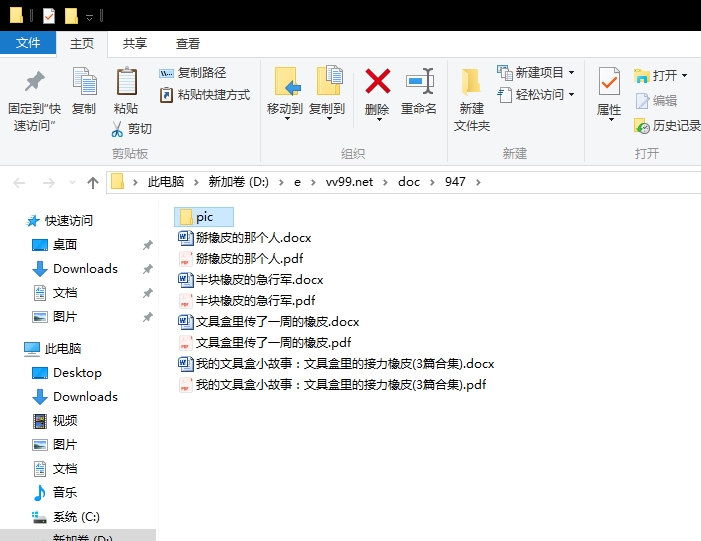Open Quick Access Toolbar customize dropdown

[89, 17]
